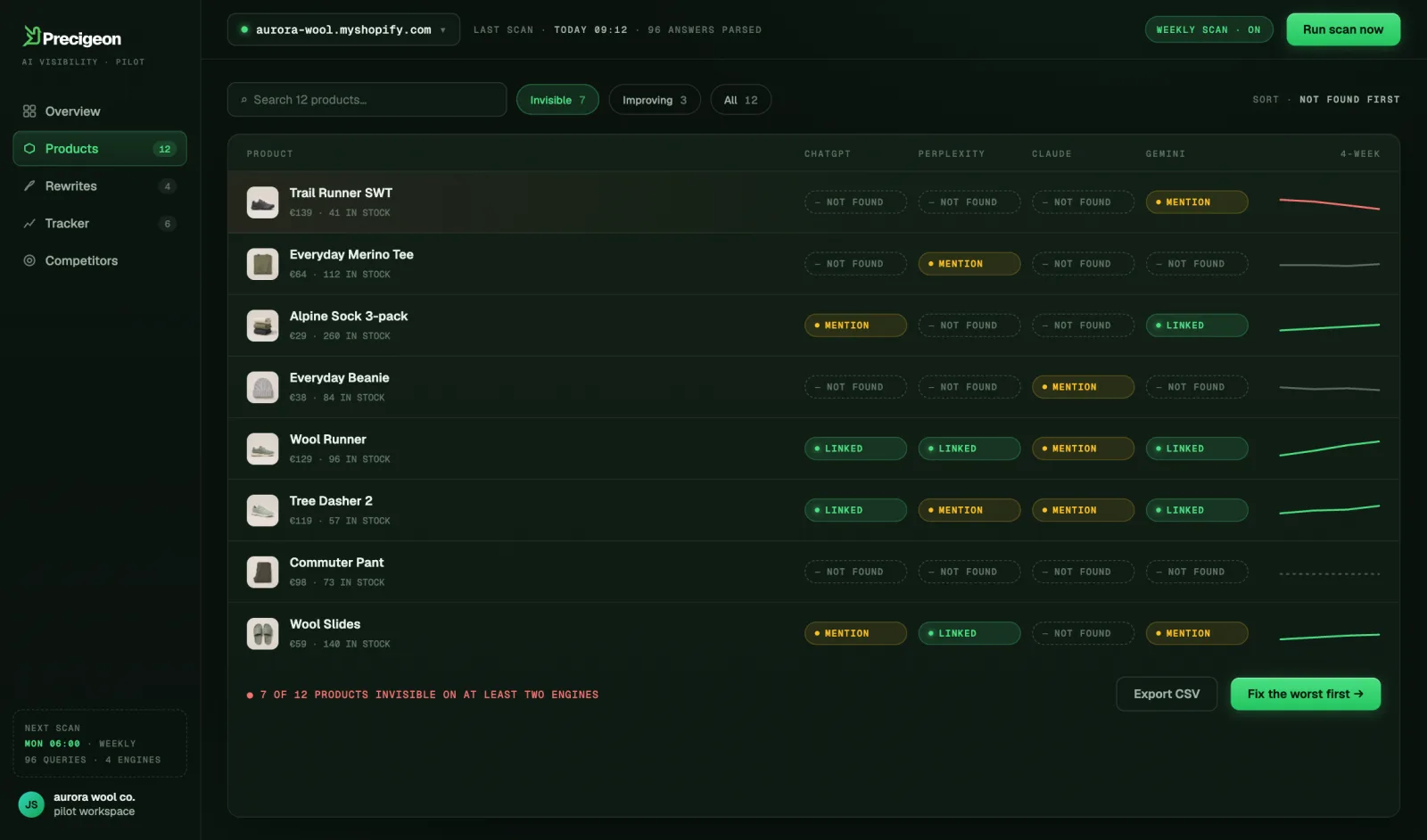Click Wool Runner ChatGPT Linked badge
This screenshot has height=840, width=1427.
click(855, 449)
